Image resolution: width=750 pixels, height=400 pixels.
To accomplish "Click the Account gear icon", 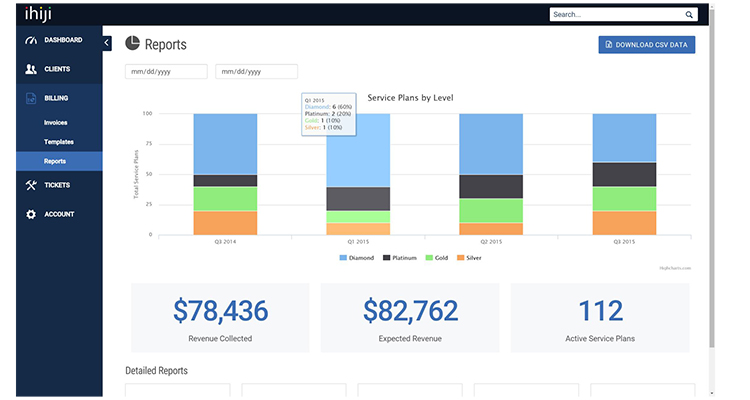I will (31, 214).
